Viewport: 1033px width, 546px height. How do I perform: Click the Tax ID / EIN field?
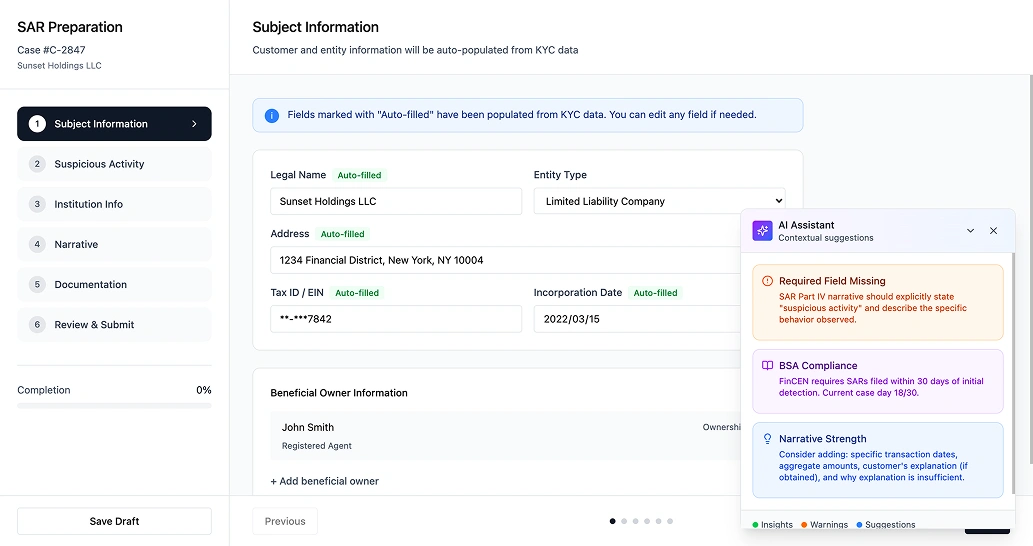pos(396,319)
